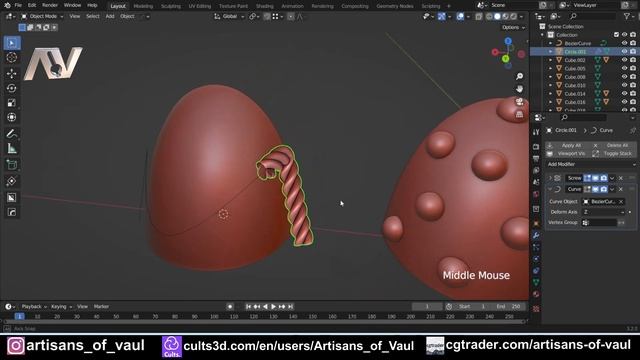Toggle Cube.010 viewport visibility eye
The image size is (640, 360).
click(x=624, y=85)
